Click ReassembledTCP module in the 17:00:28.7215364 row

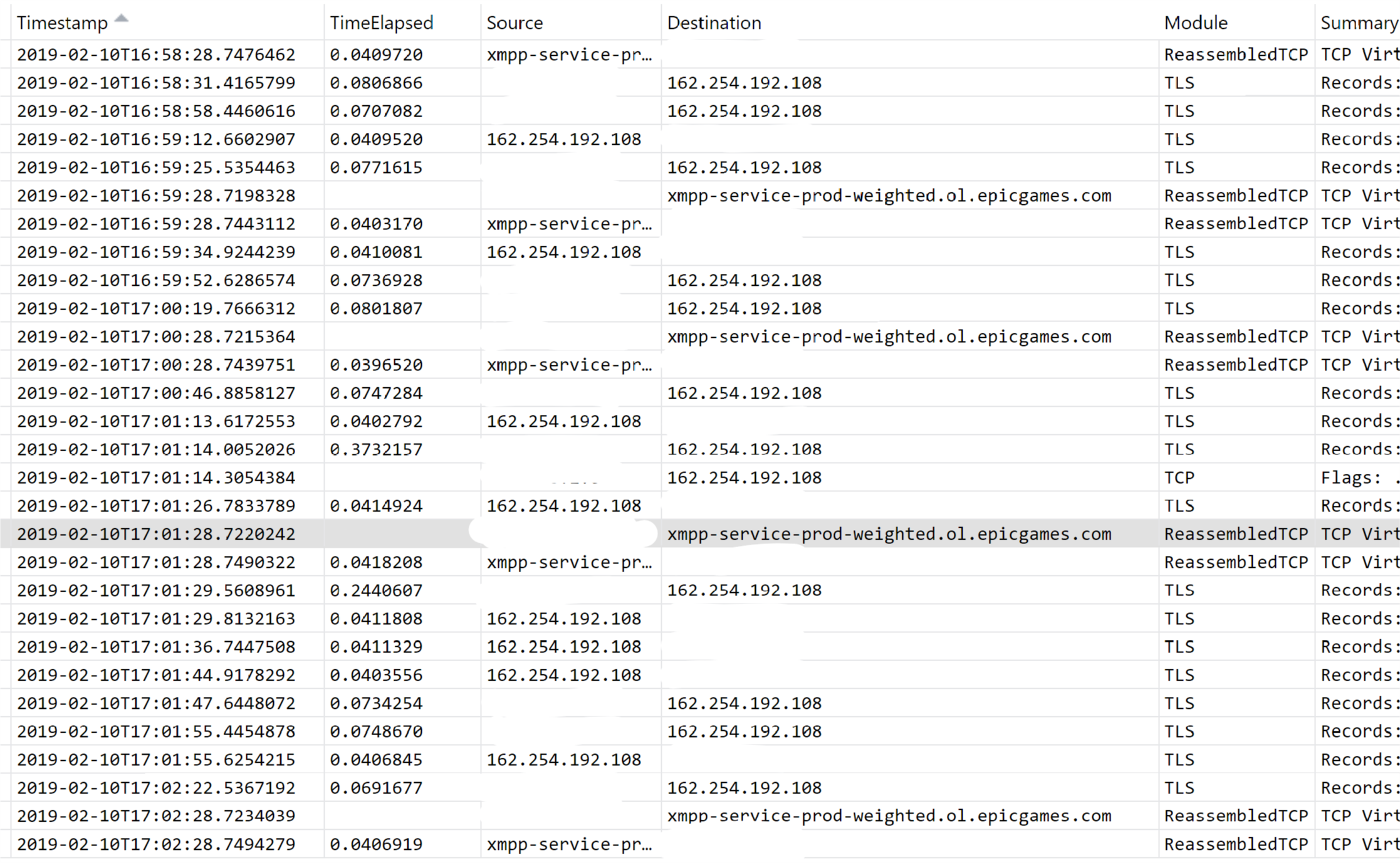[1235, 337]
